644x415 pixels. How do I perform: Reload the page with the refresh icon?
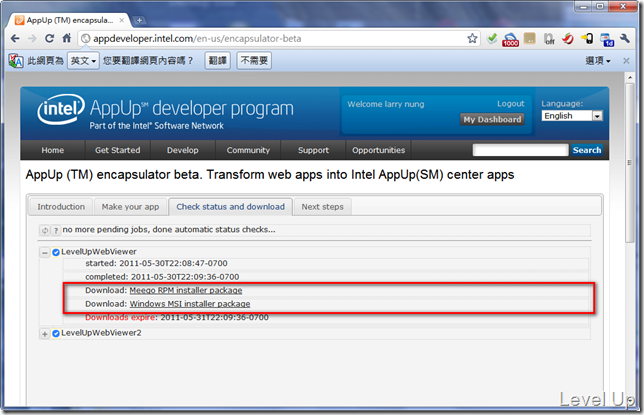point(49,39)
